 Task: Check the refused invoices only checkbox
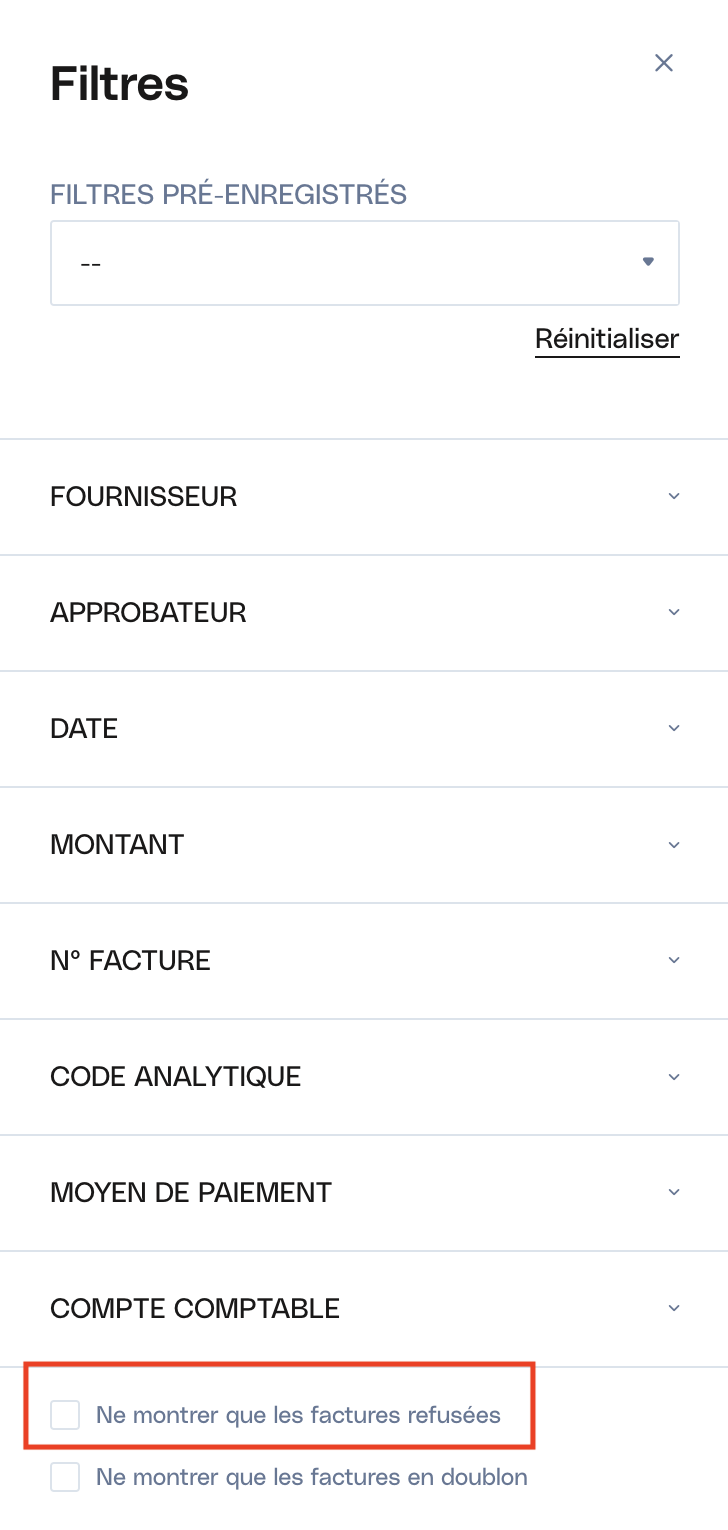65,1415
